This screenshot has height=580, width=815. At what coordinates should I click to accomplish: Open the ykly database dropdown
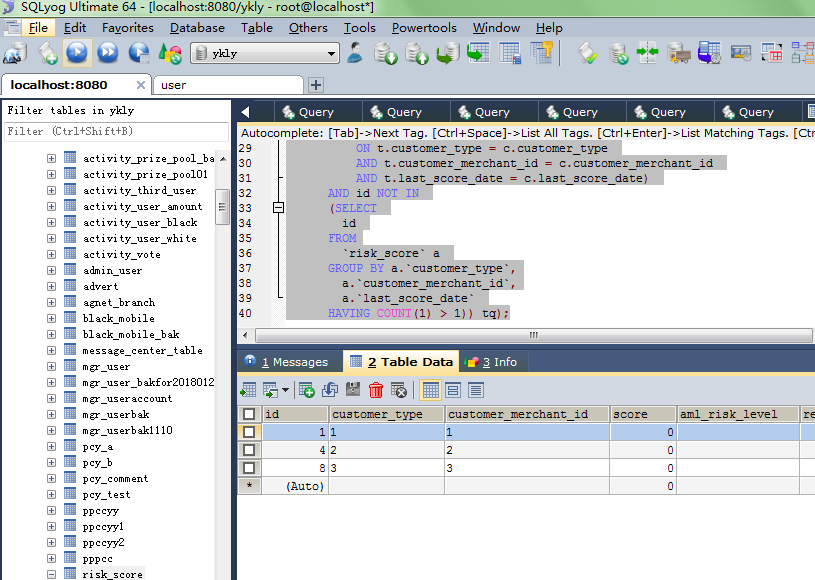tap(331, 54)
